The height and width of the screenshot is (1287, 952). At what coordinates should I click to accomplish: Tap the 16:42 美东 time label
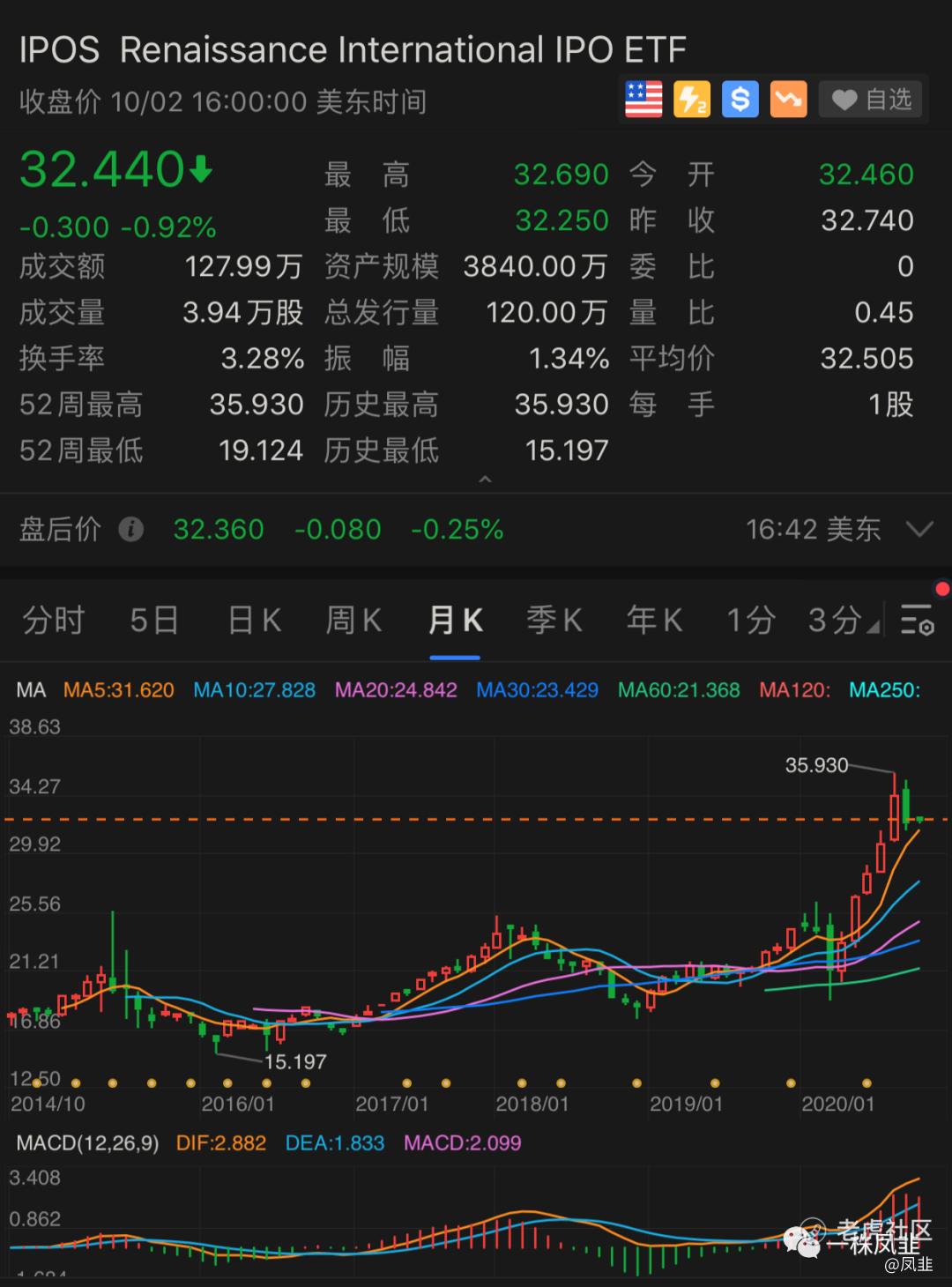(813, 529)
